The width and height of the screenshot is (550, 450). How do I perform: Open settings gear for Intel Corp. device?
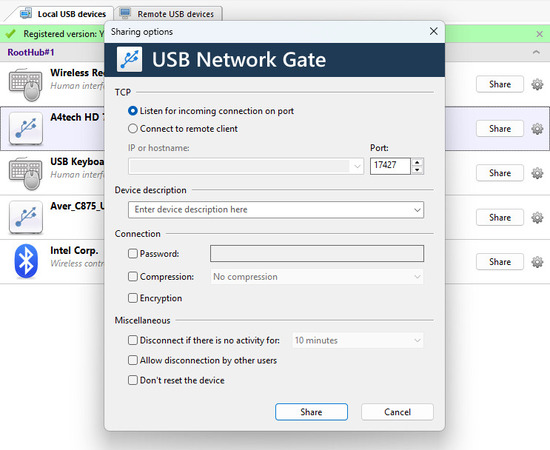[537, 262]
